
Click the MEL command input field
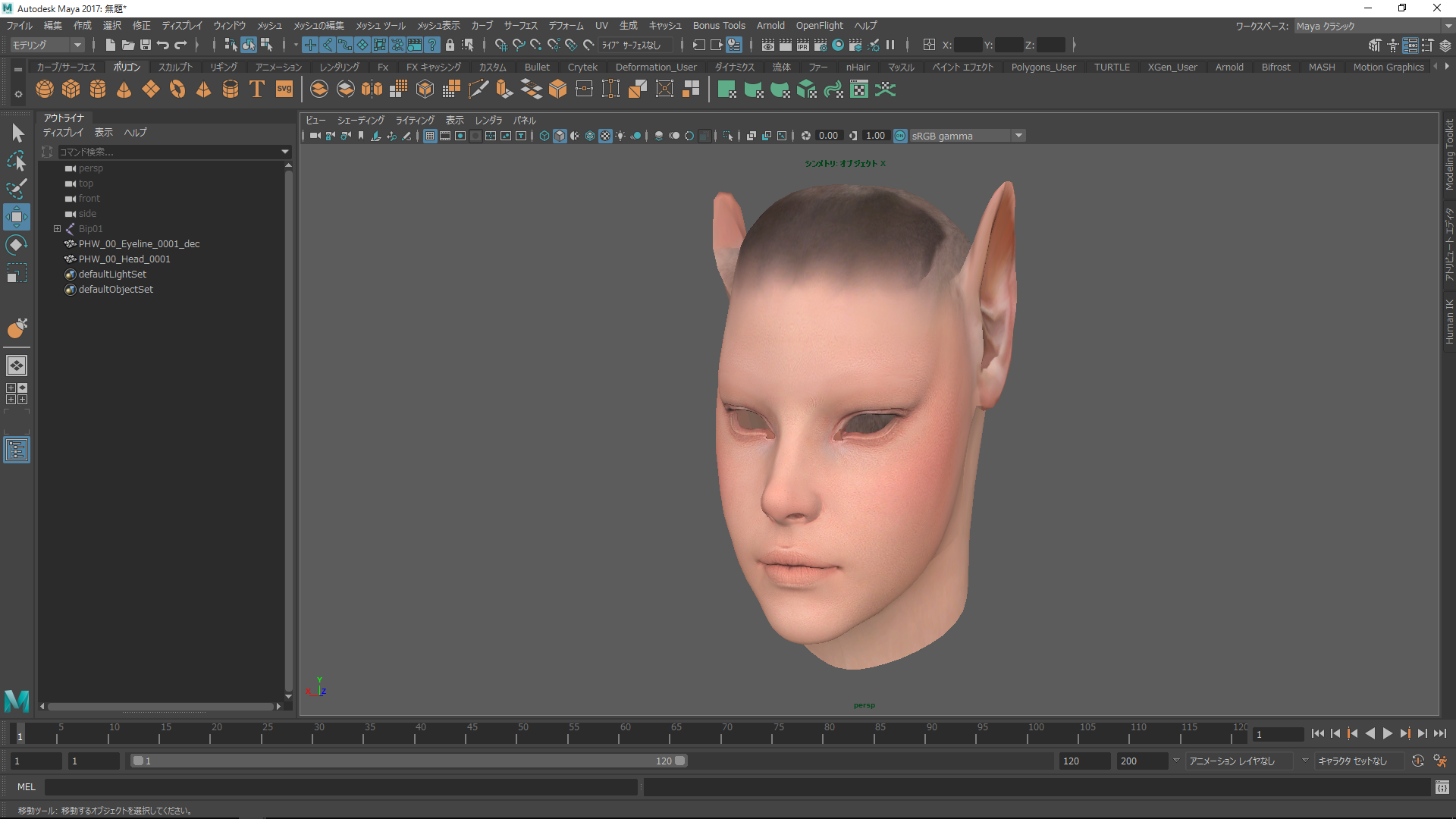pyautogui.click(x=341, y=787)
